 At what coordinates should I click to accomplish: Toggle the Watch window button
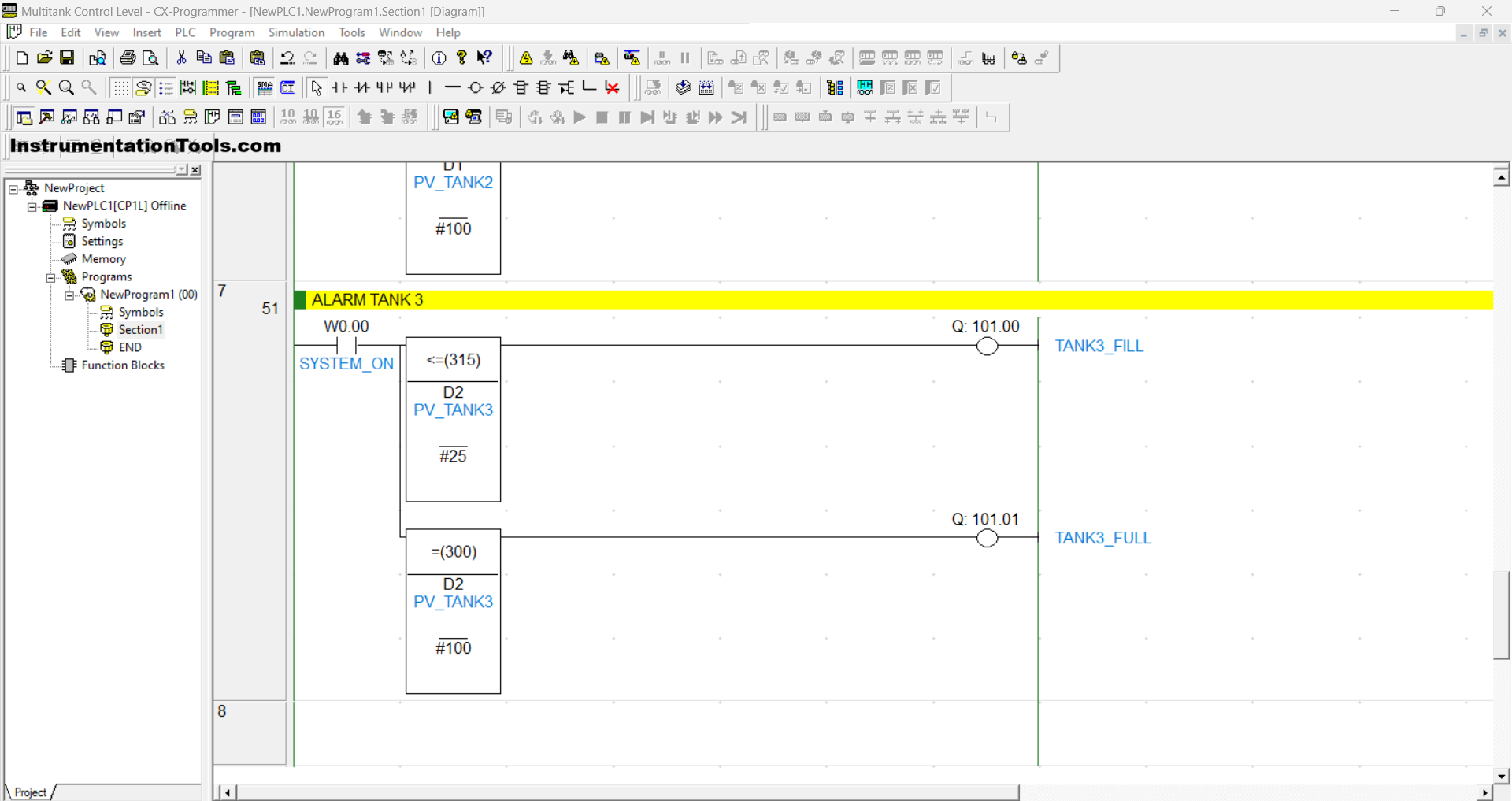tap(70, 117)
